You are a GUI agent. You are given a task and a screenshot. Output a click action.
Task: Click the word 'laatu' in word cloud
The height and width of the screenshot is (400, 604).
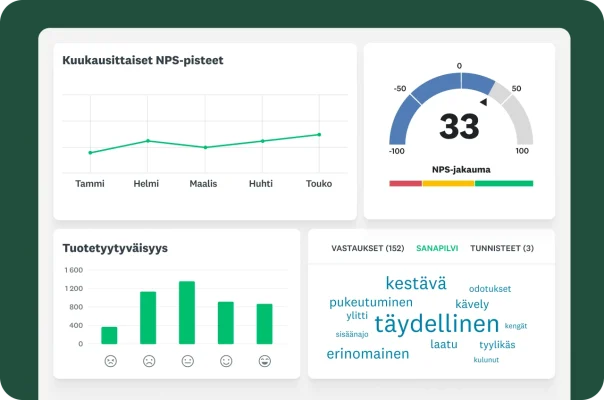click(444, 344)
